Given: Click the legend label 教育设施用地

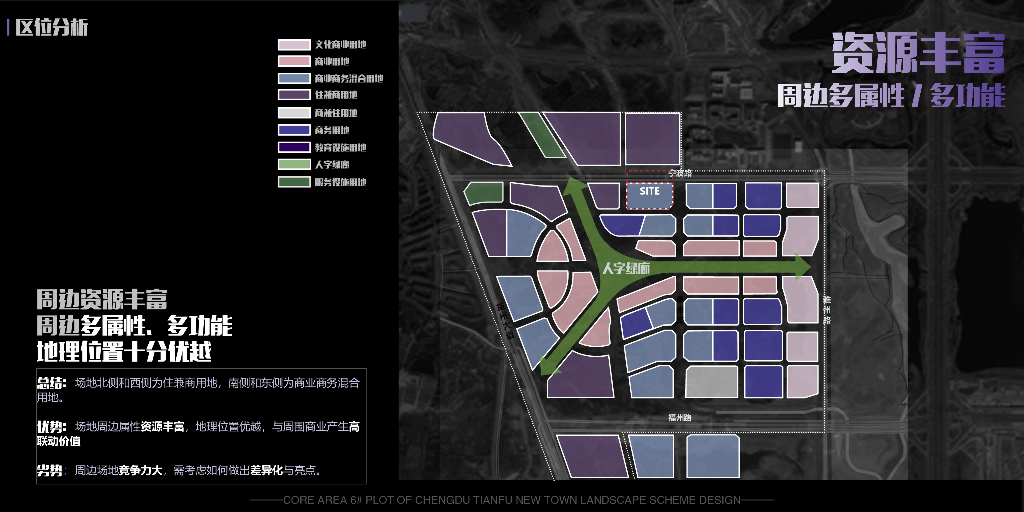Looking at the screenshot, I should click(340, 148).
